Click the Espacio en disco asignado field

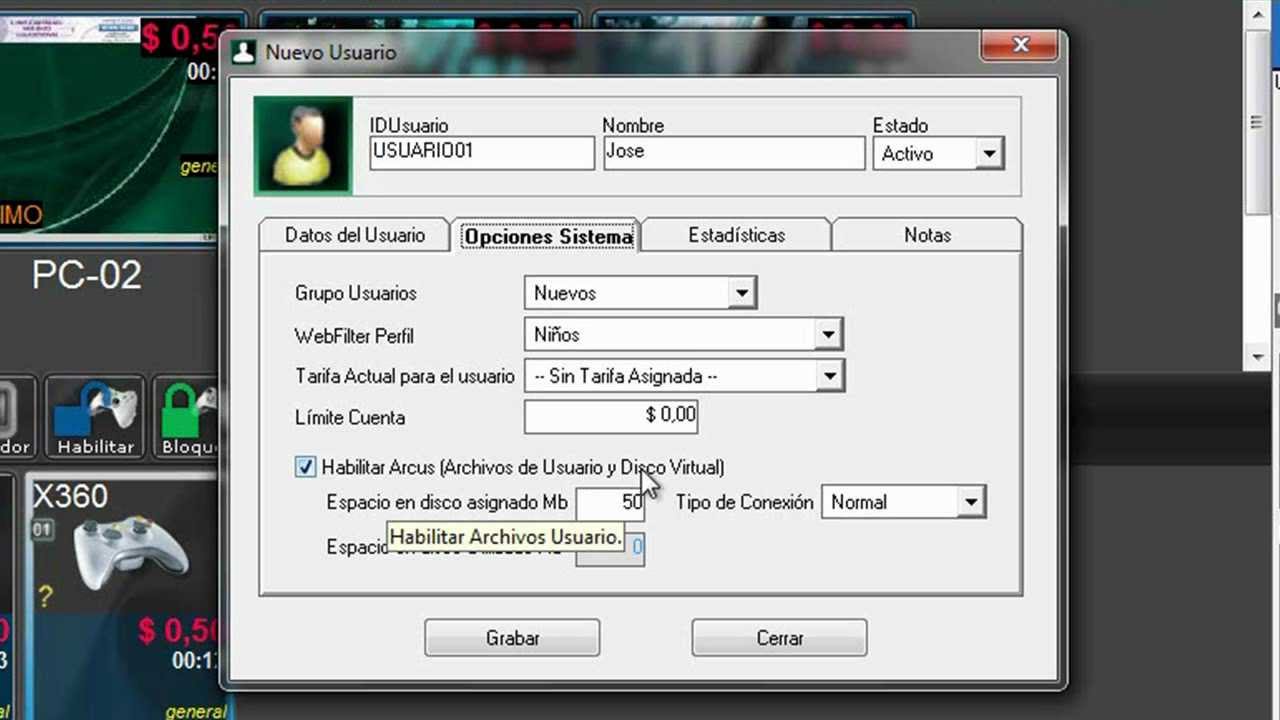(610, 502)
